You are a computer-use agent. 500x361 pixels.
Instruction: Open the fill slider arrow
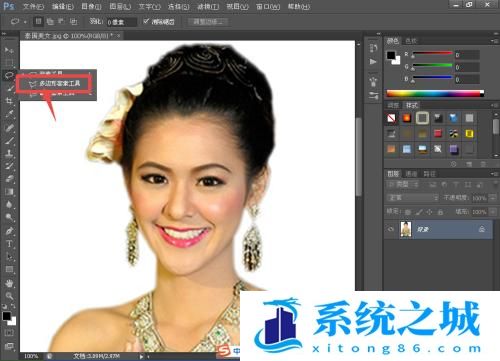pos(493,212)
